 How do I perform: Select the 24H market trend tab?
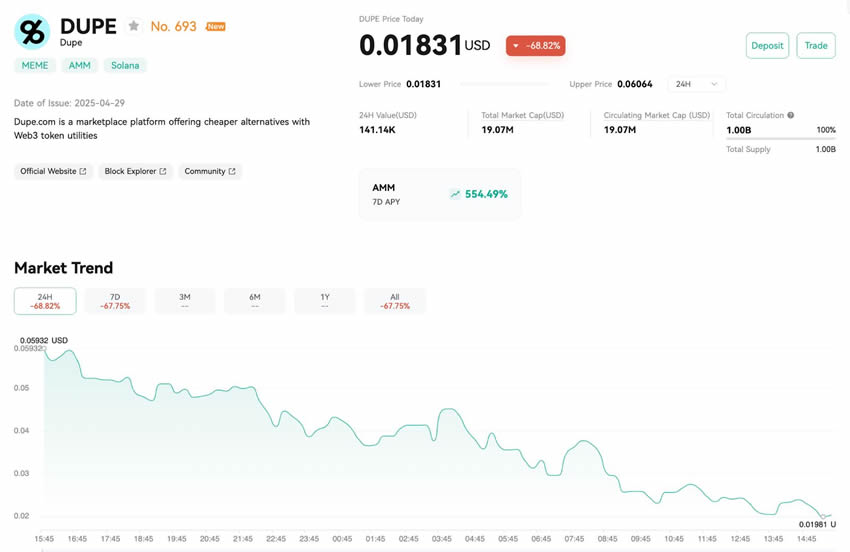pyautogui.click(x=45, y=301)
